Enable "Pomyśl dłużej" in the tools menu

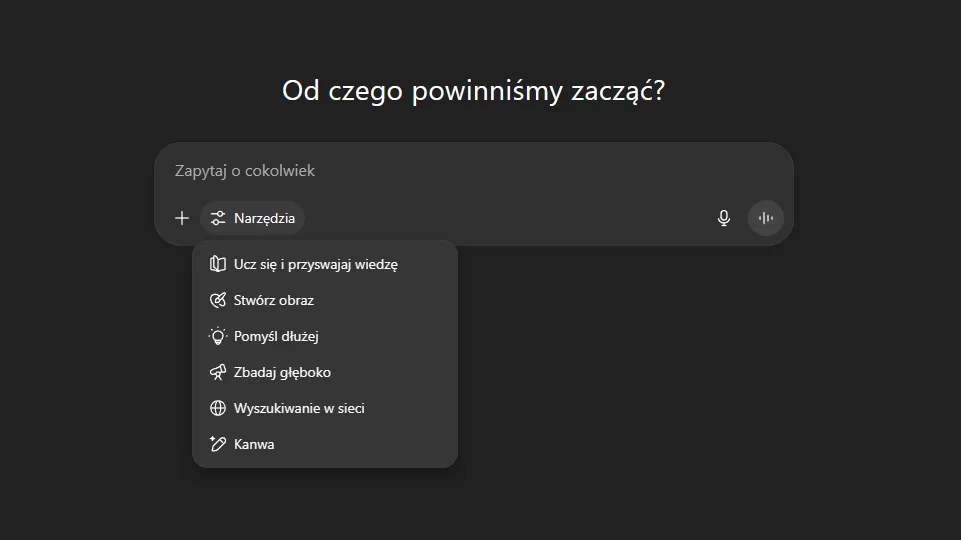tap(276, 336)
